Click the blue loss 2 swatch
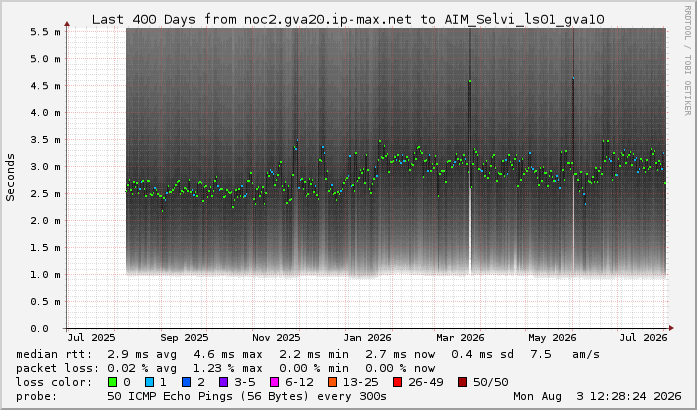Screen dimensions: 697x410 point(187,382)
